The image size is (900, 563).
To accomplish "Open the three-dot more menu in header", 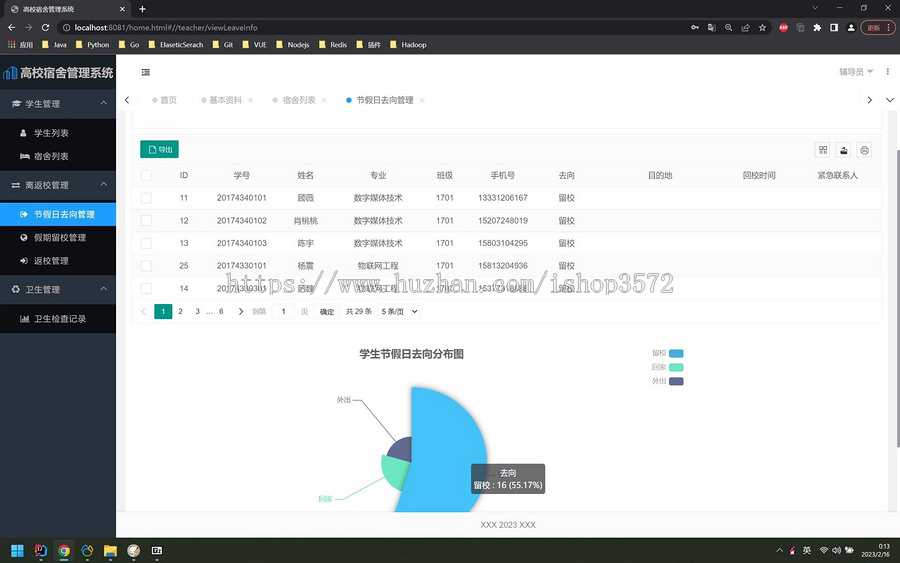I will click(887, 72).
